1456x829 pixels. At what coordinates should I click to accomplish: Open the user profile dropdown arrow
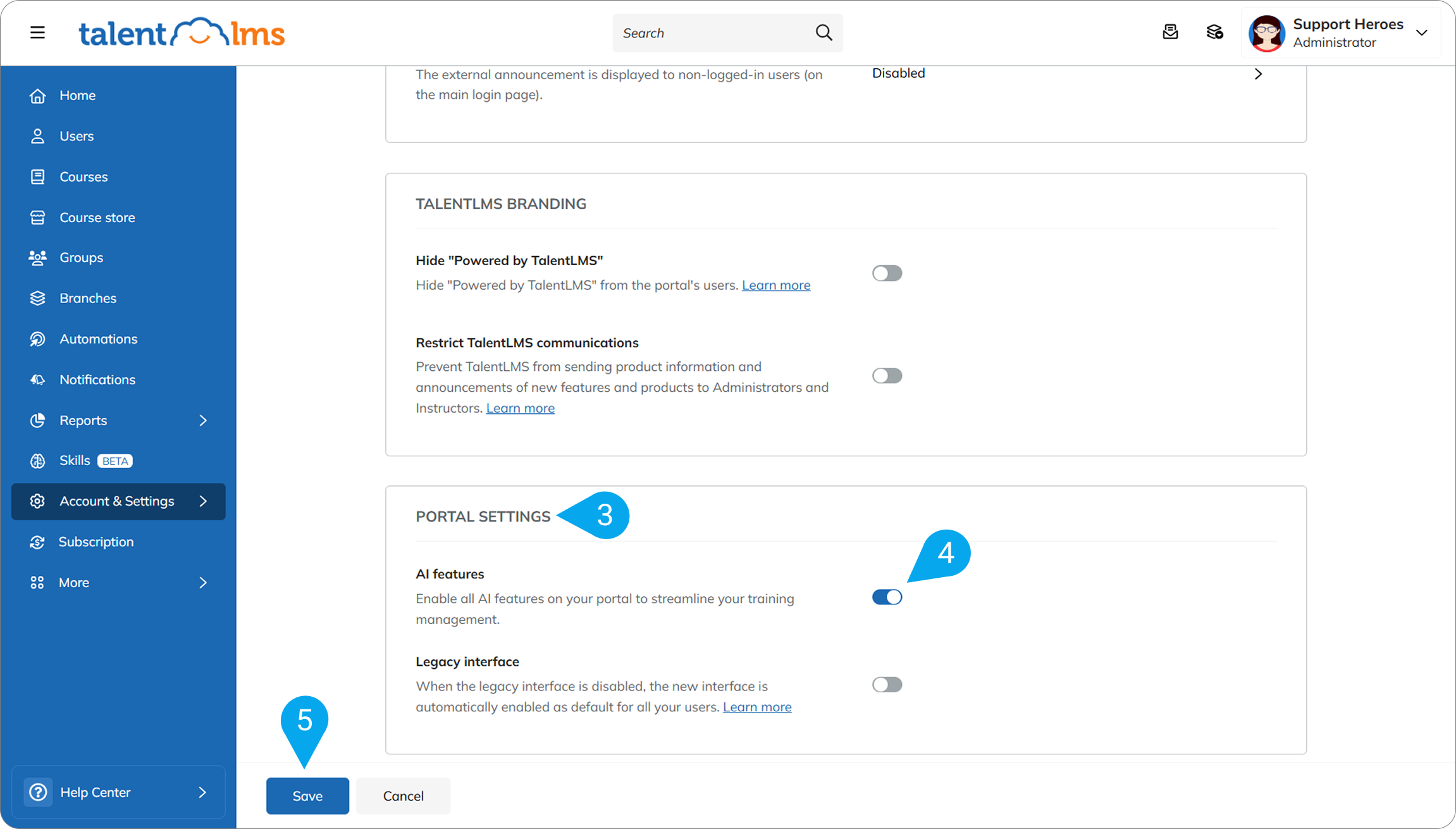tap(1421, 33)
